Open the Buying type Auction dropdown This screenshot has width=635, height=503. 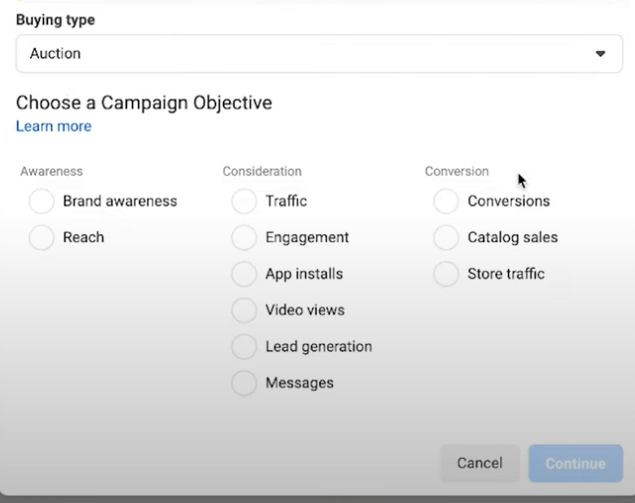pyautogui.click(x=319, y=53)
